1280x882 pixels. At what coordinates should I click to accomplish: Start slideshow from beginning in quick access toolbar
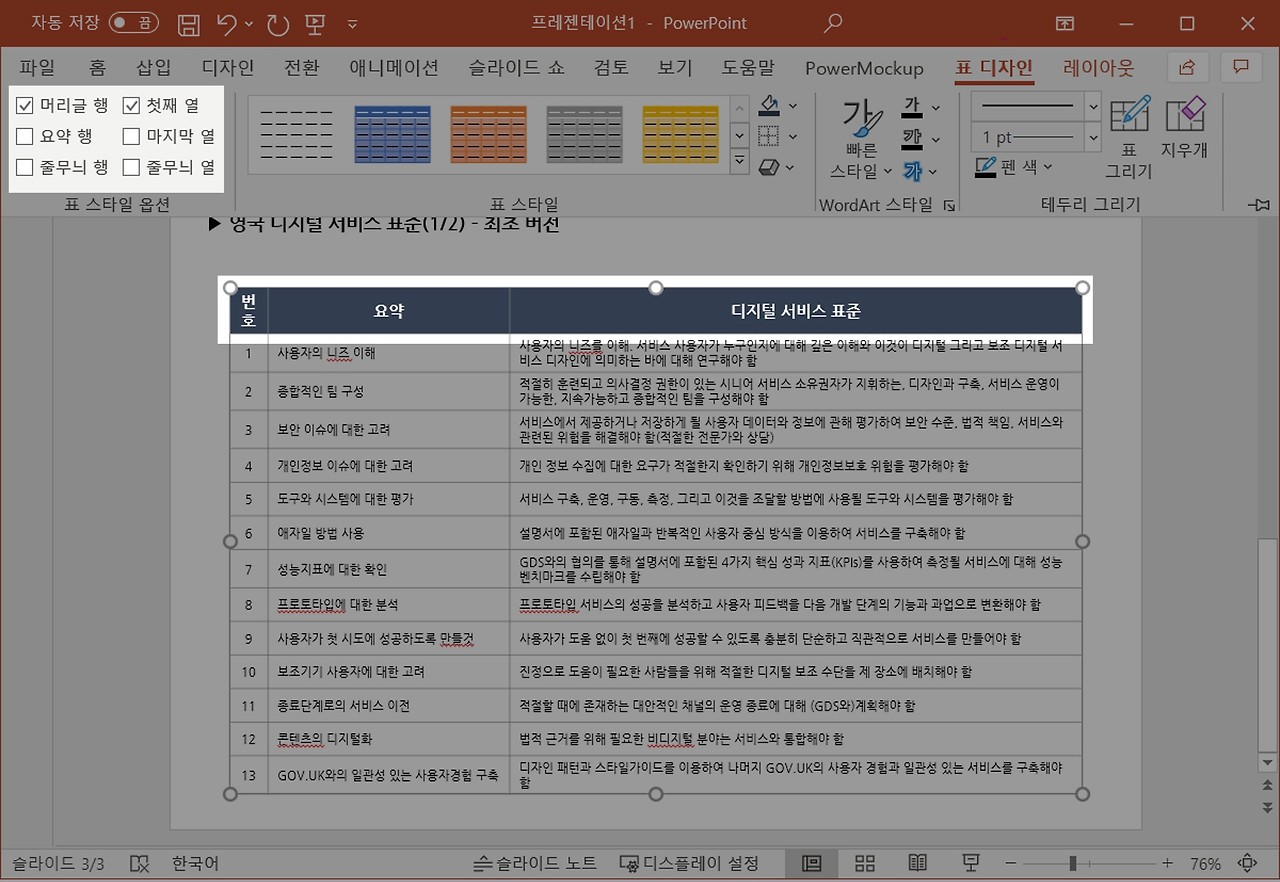(x=314, y=23)
